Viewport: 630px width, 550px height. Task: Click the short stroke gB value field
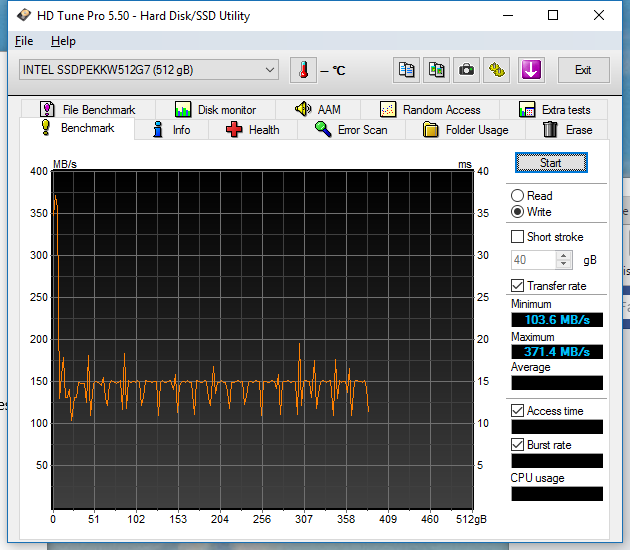(x=533, y=260)
